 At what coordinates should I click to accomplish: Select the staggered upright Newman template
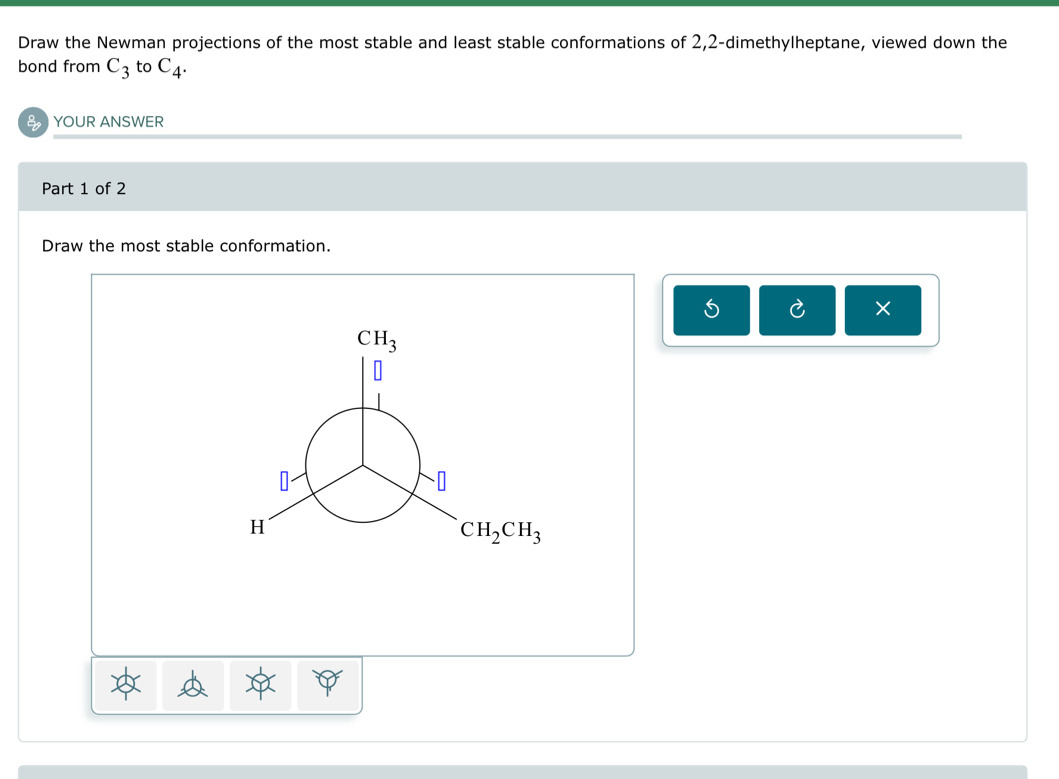(192, 685)
